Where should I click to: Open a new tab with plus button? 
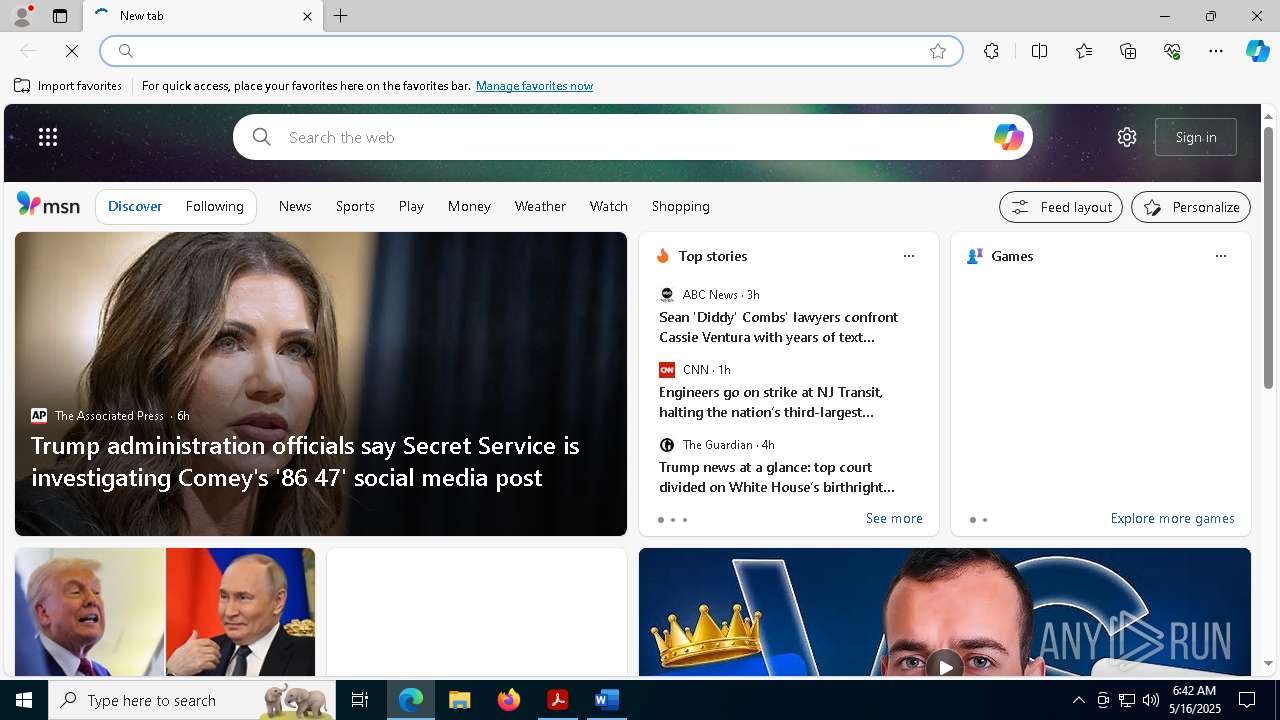pyautogui.click(x=341, y=16)
